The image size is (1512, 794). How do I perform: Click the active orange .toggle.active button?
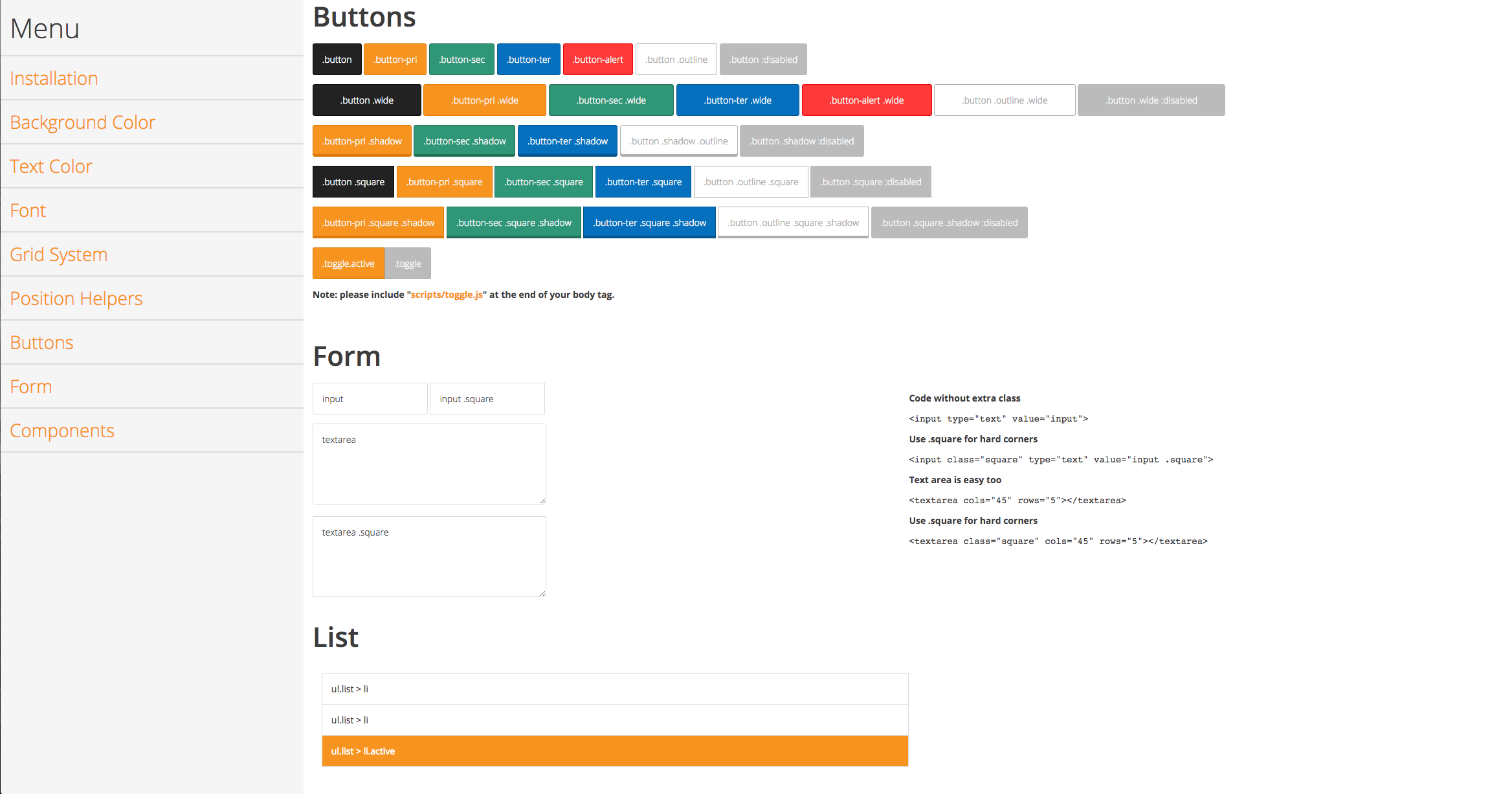click(348, 264)
